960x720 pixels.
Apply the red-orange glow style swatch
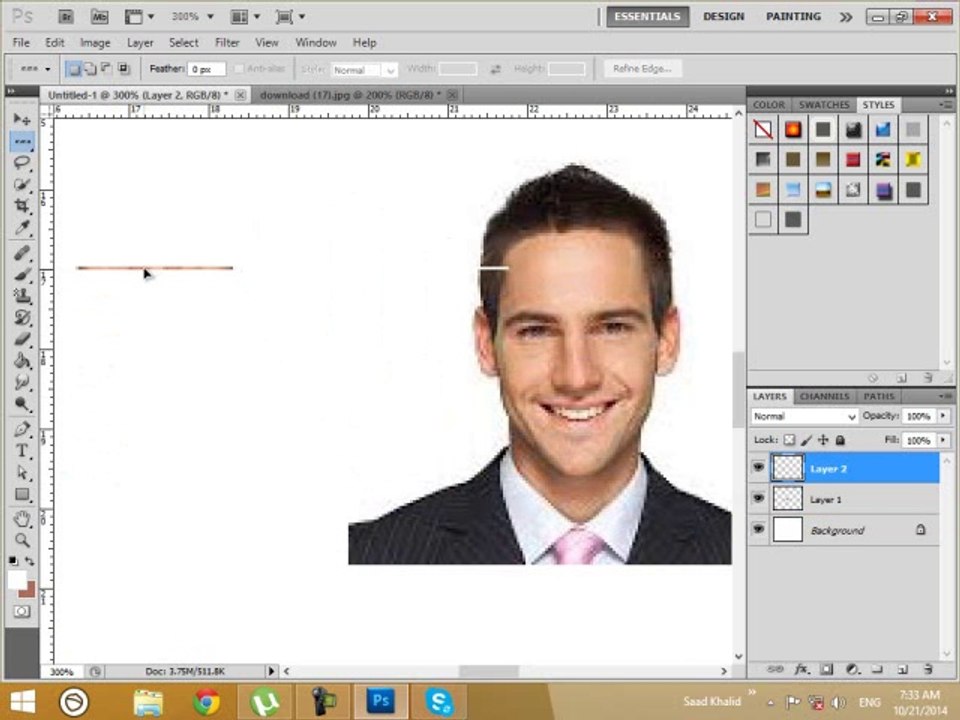[x=793, y=129]
